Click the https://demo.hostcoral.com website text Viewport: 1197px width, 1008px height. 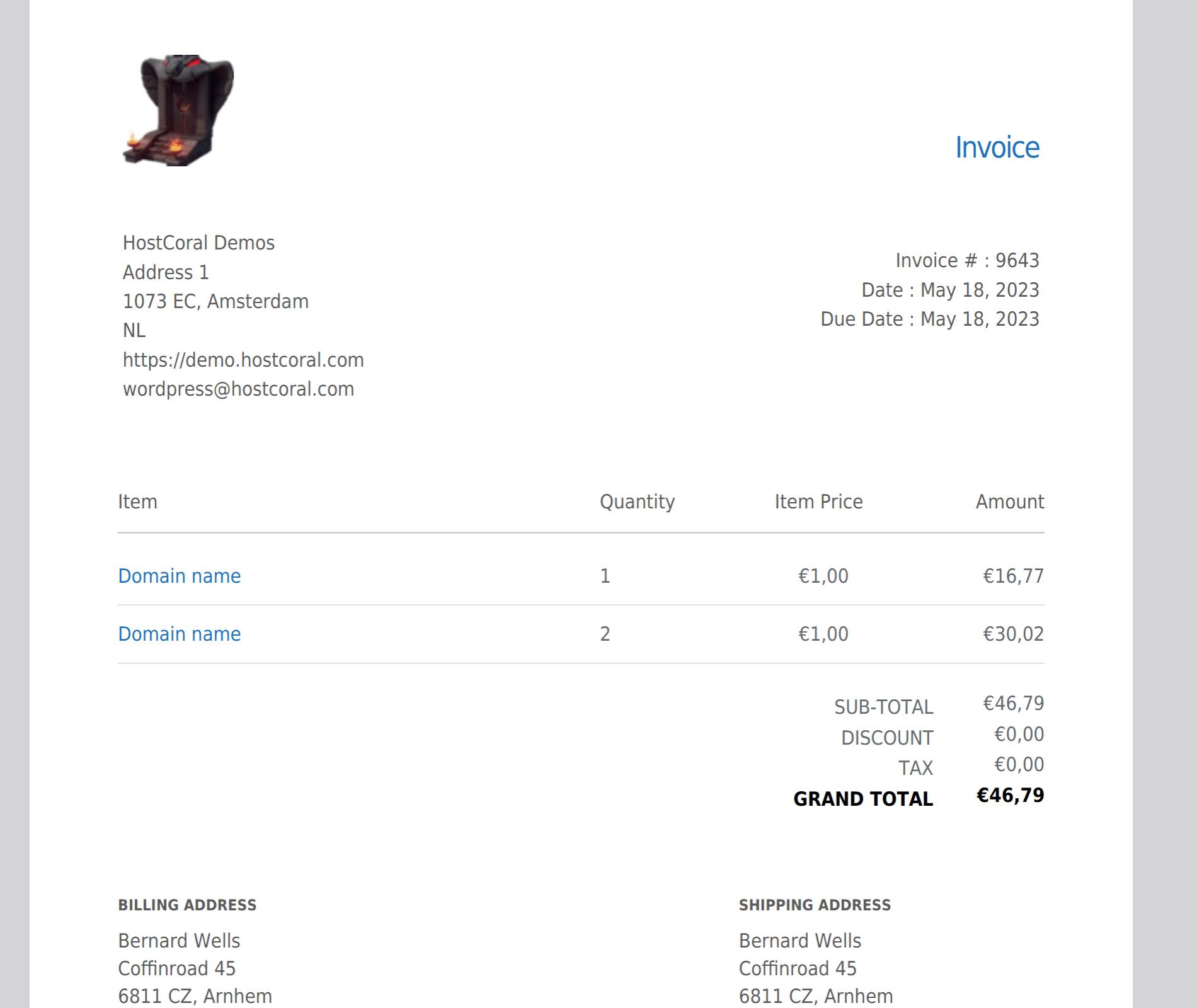coord(243,360)
